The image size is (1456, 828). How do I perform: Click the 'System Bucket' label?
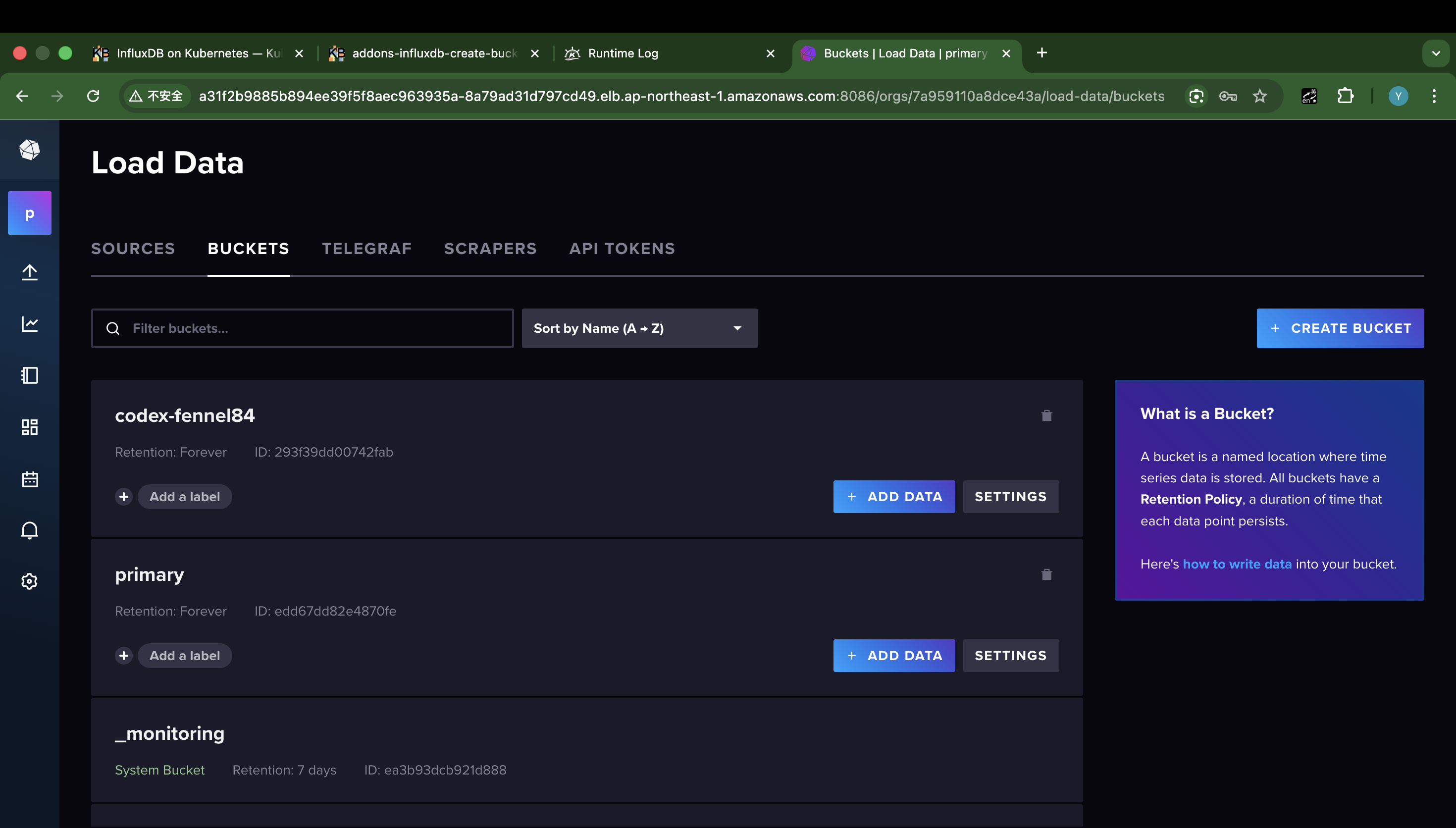click(160, 770)
